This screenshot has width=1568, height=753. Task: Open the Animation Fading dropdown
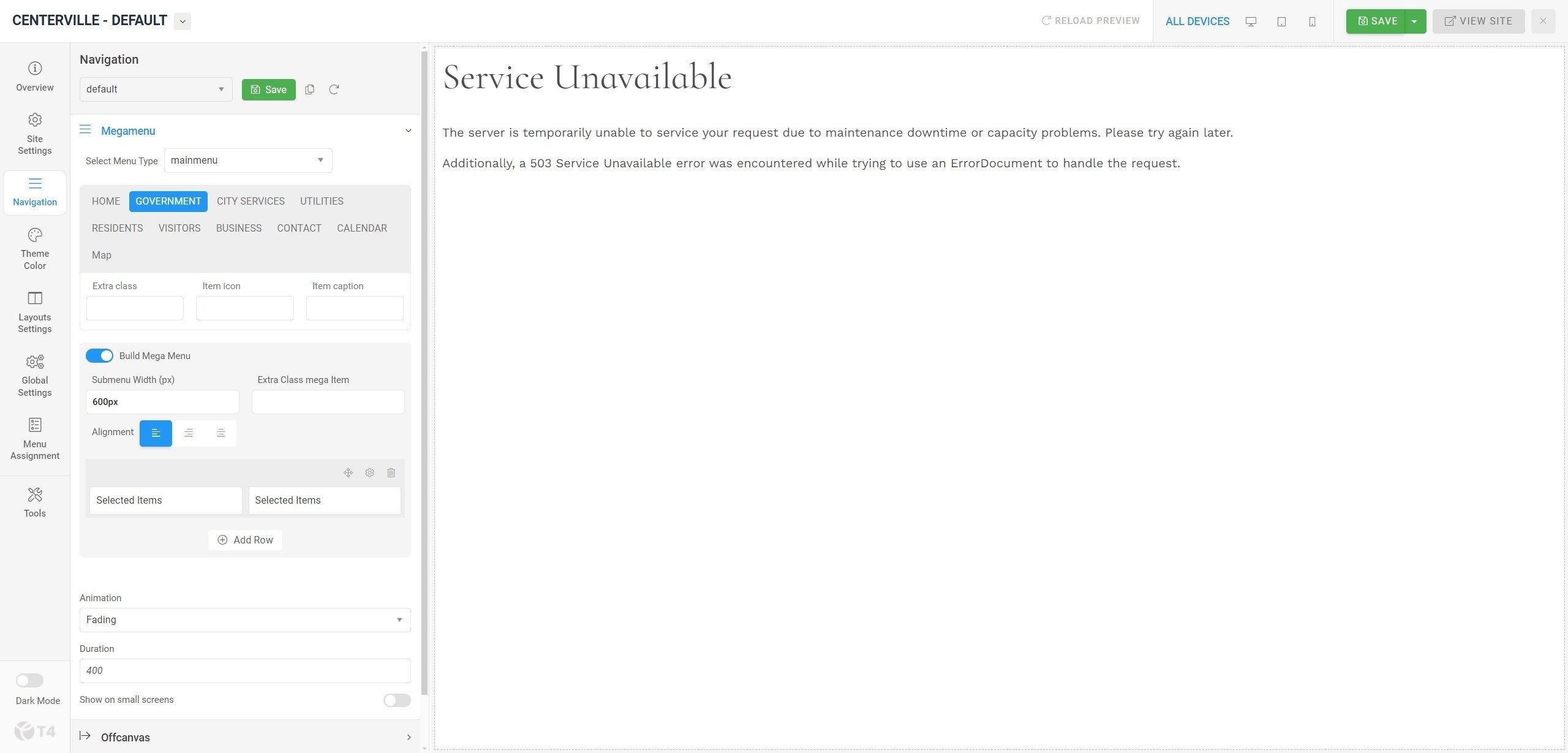(244, 620)
